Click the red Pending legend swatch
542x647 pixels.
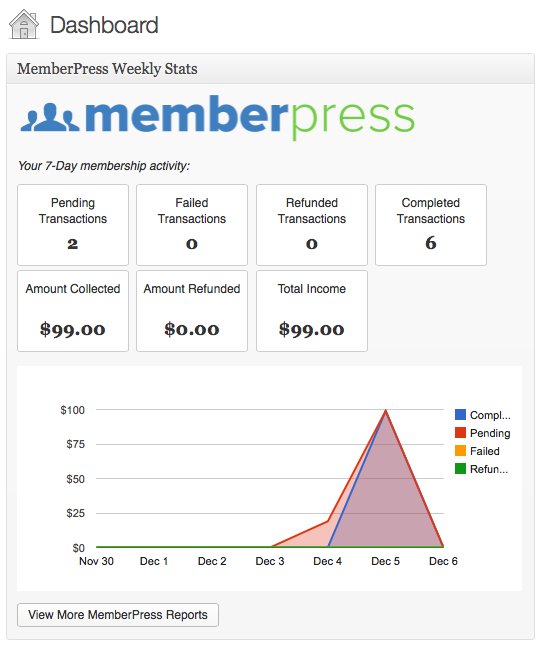click(x=460, y=433)
